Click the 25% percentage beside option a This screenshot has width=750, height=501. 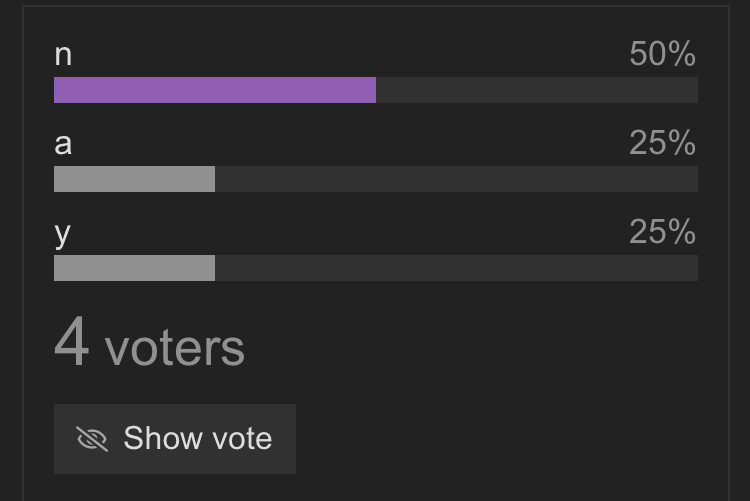pyautogui.click(x=662, y=143)
